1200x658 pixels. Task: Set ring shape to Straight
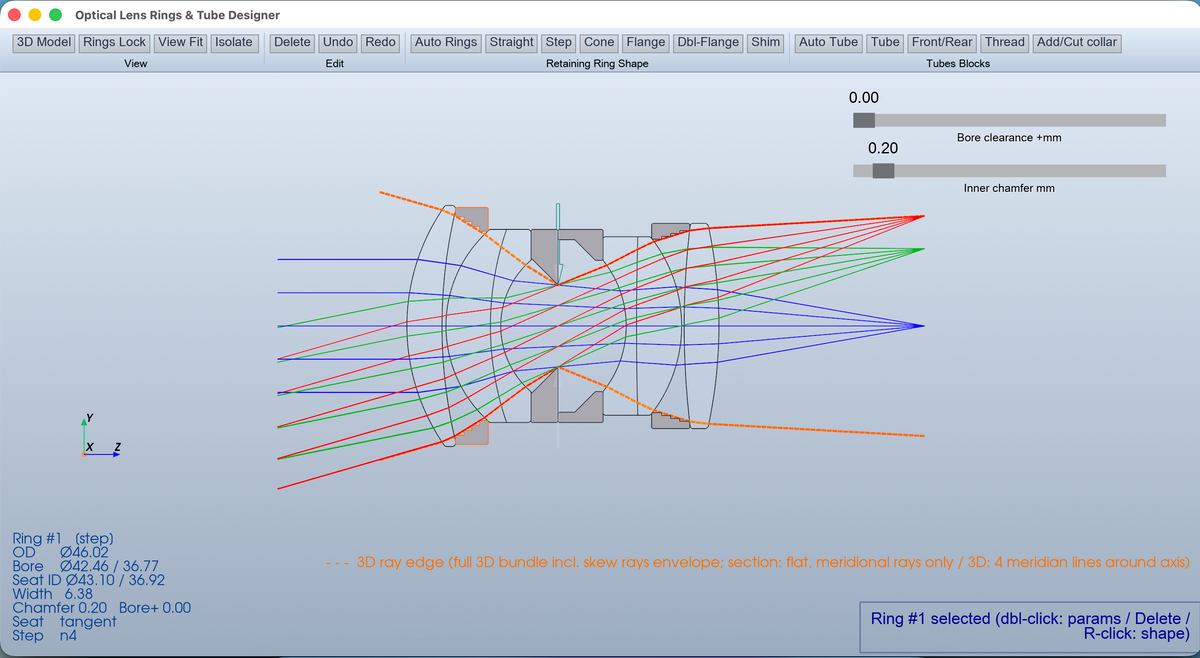click(511, 42)
